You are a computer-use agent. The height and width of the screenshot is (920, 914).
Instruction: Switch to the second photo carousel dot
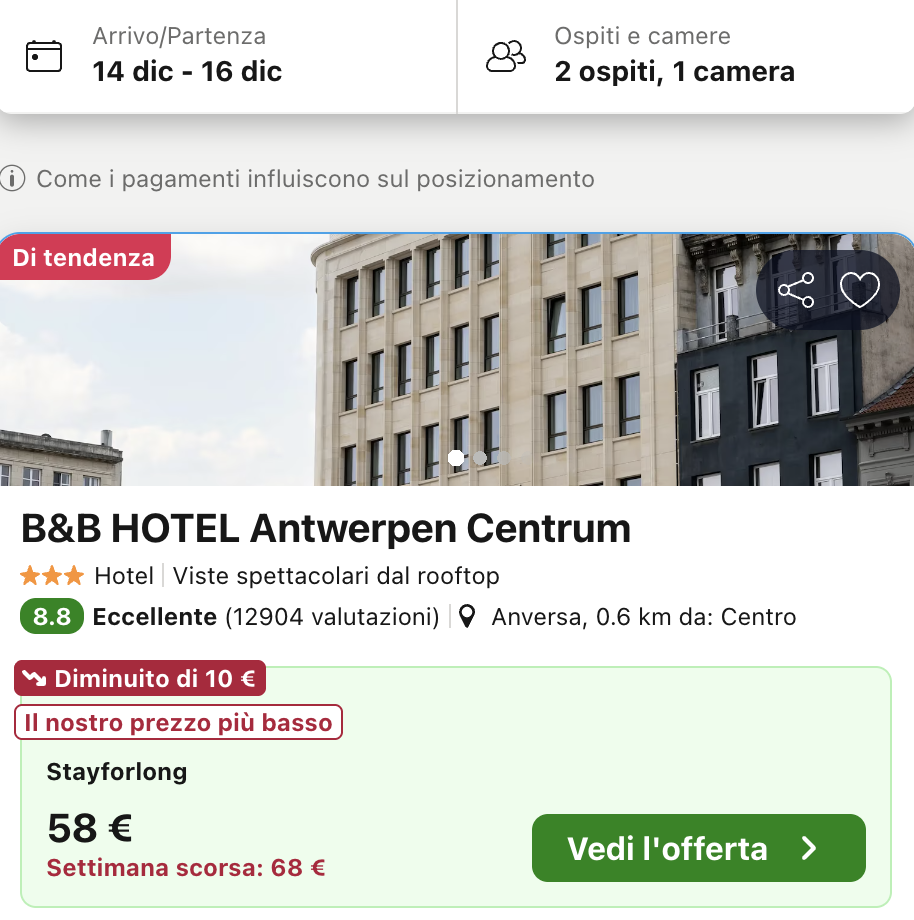tap(480, 458)
